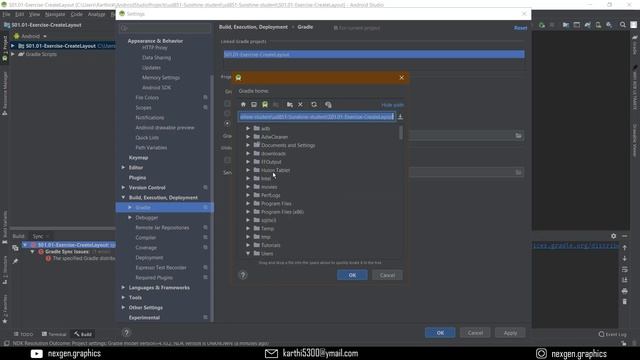Select the checked radio button in Gradle pane
Image resolution: width=640 pixels, height=360 pixels.
(227, 123)
